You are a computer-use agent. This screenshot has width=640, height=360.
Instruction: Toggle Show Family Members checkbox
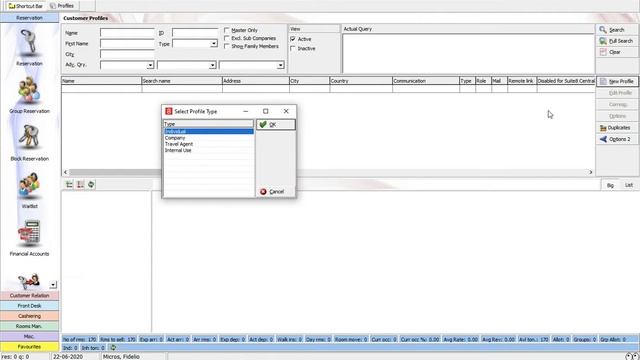click(227, 46)
